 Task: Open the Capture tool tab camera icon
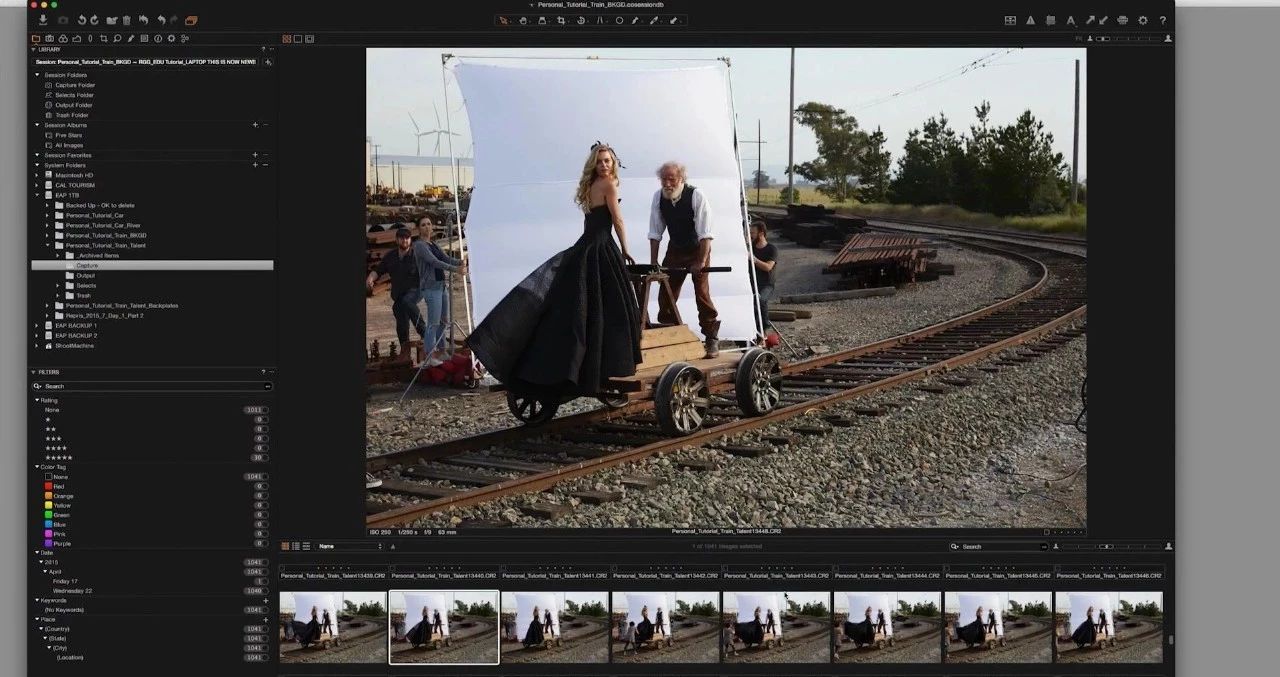(49, 39)
